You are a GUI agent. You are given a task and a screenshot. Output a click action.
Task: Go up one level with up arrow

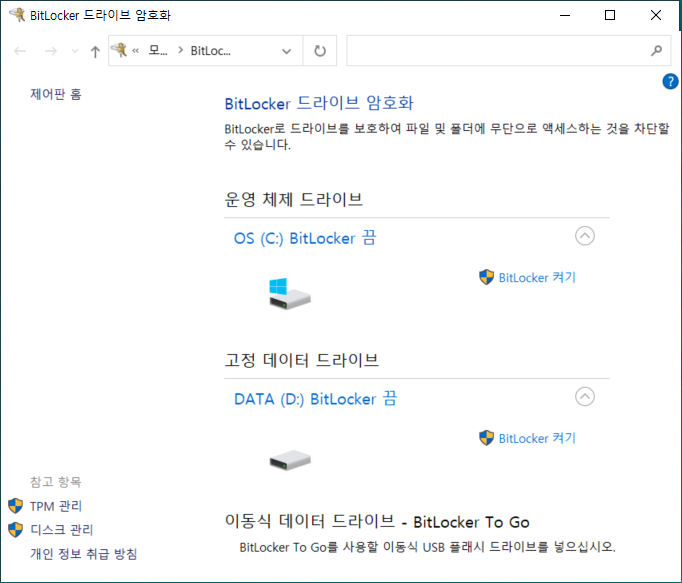coord(95,51)
